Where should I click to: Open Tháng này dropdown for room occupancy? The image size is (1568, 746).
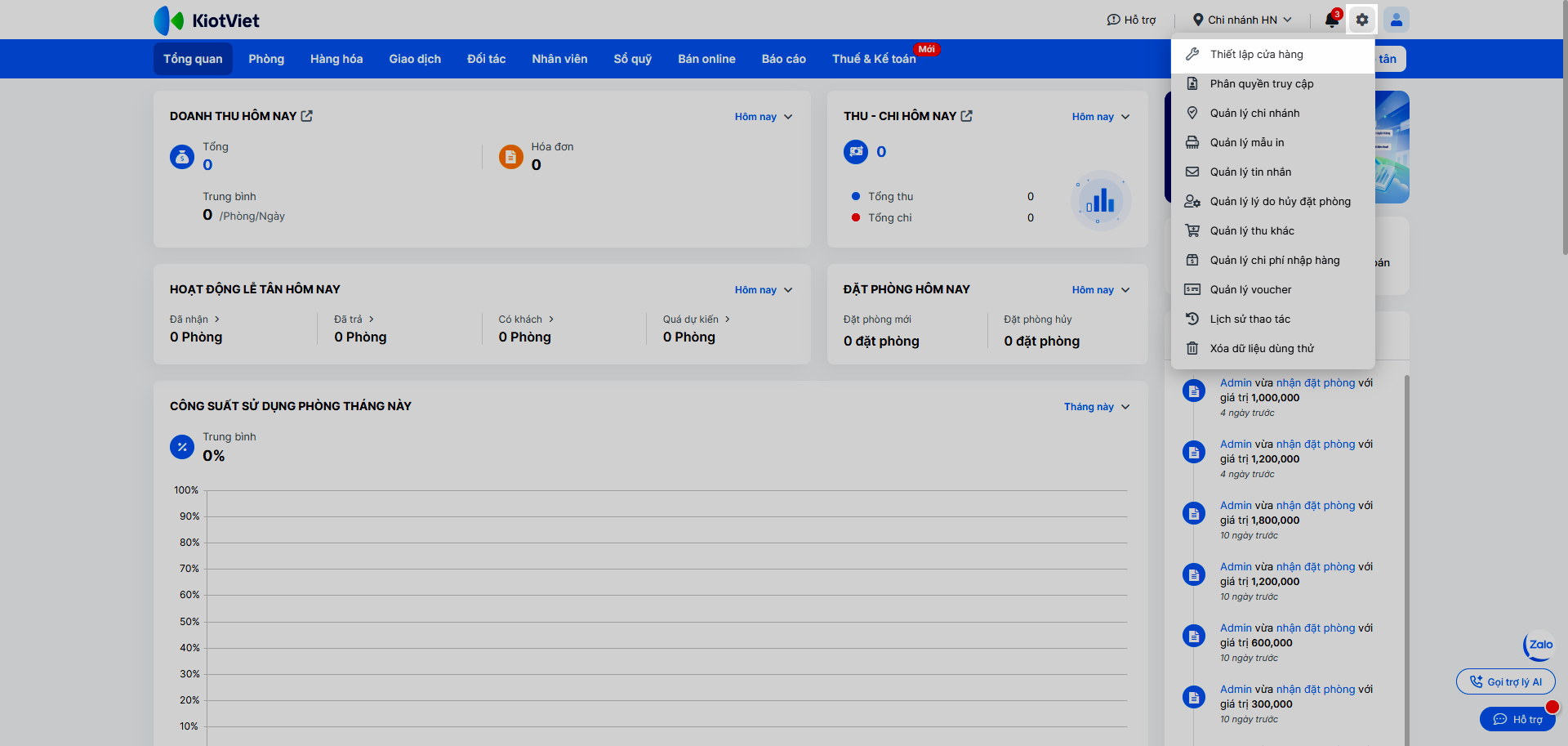tap(1097, 407)
